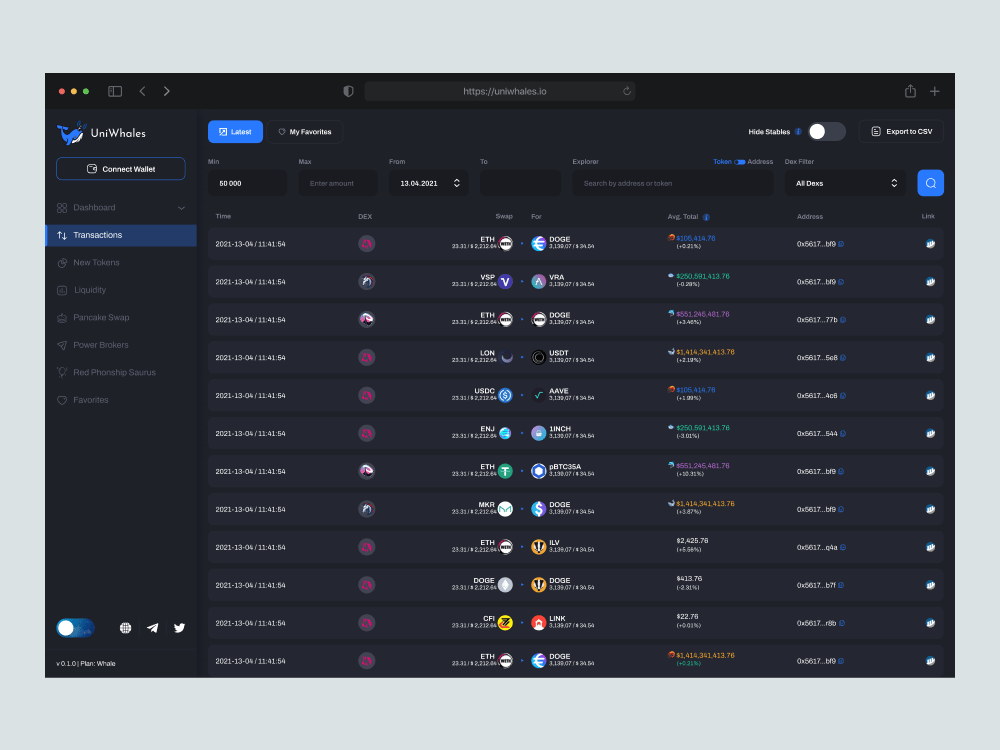Click the URL bar https://uniwhales.io
This screenshot has width=1000, height=750.
coord(499,91)
